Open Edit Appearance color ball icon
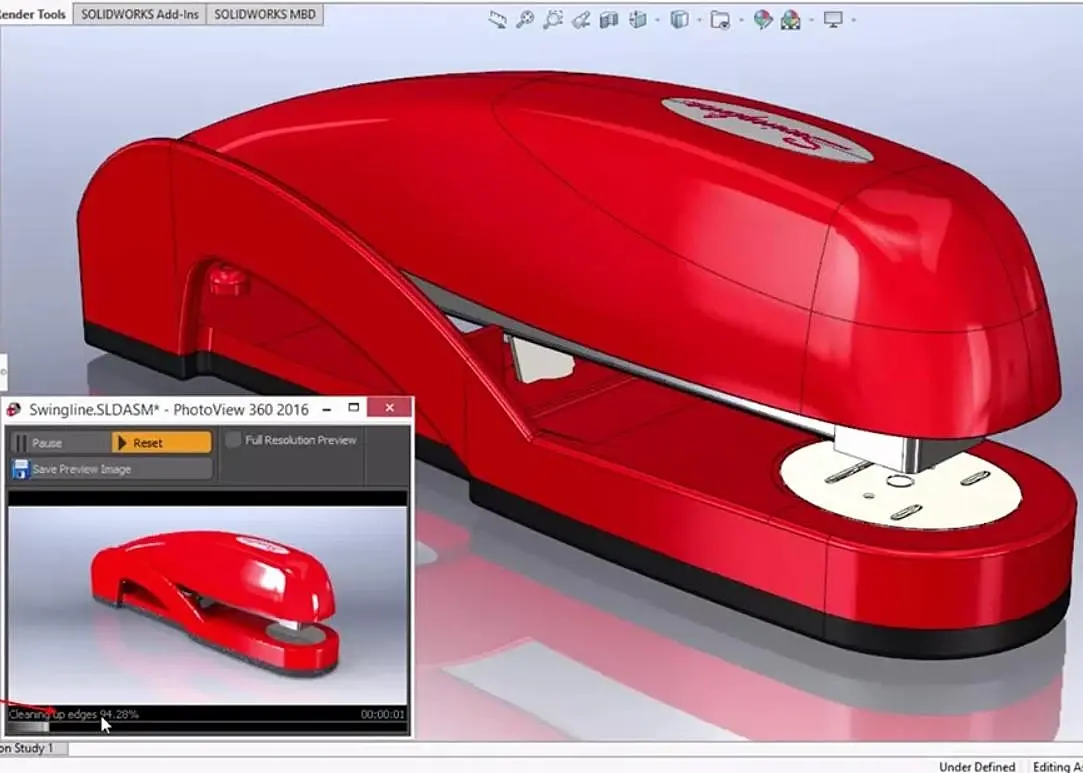The image size is (1083, 773). (x=763, y=19)
